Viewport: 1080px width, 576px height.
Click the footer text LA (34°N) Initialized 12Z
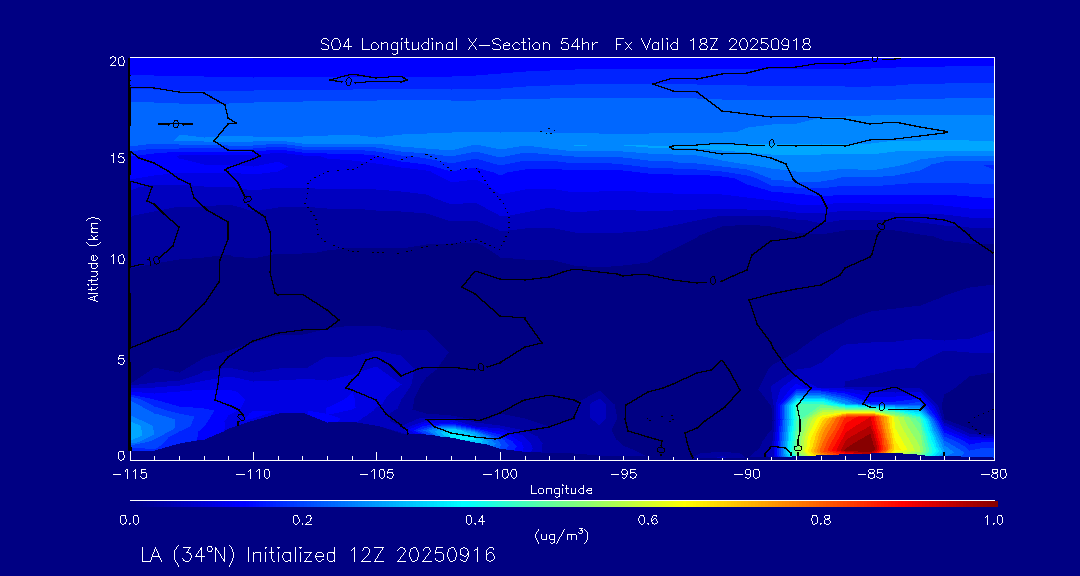coord(318,555)
